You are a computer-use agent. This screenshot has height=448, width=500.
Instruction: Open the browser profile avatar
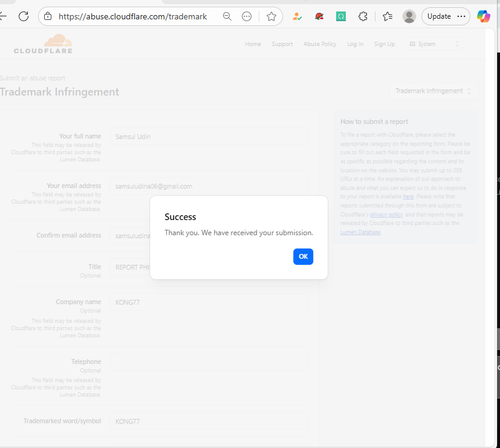pyautogui.click(x=409, y=16)
